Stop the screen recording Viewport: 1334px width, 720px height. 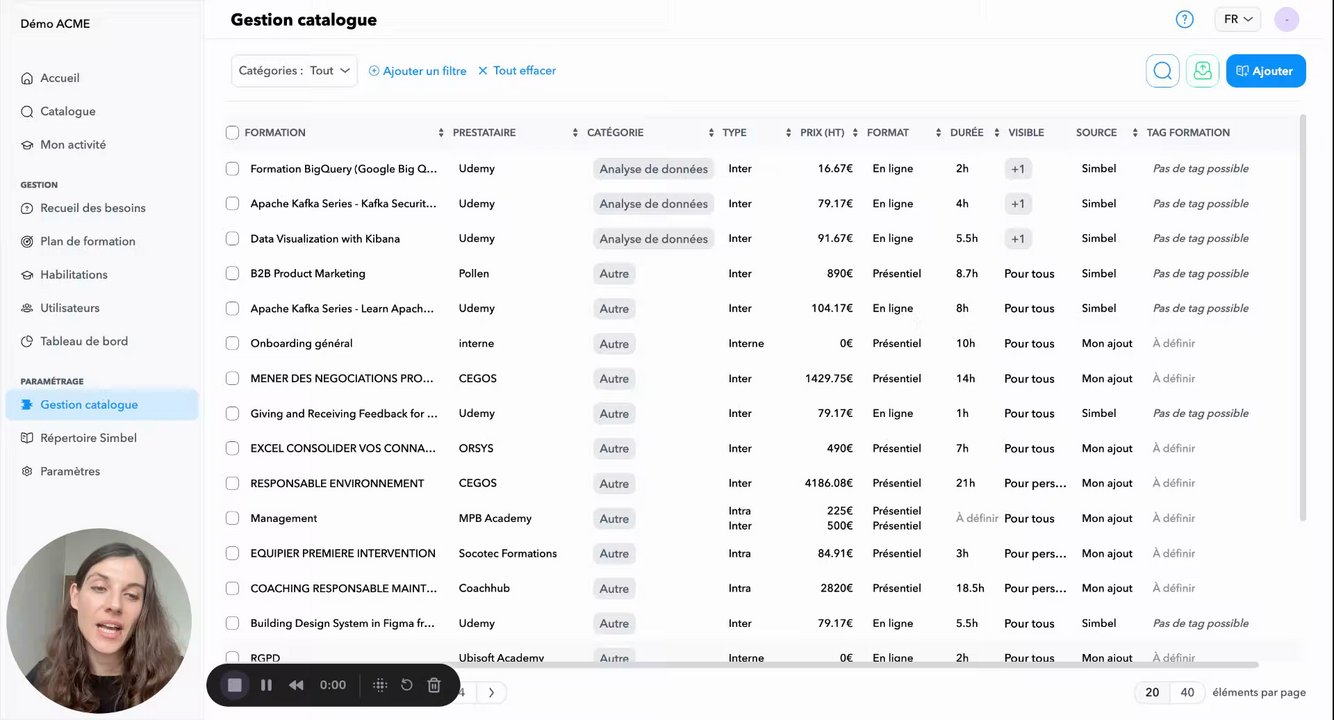[235, 685]
